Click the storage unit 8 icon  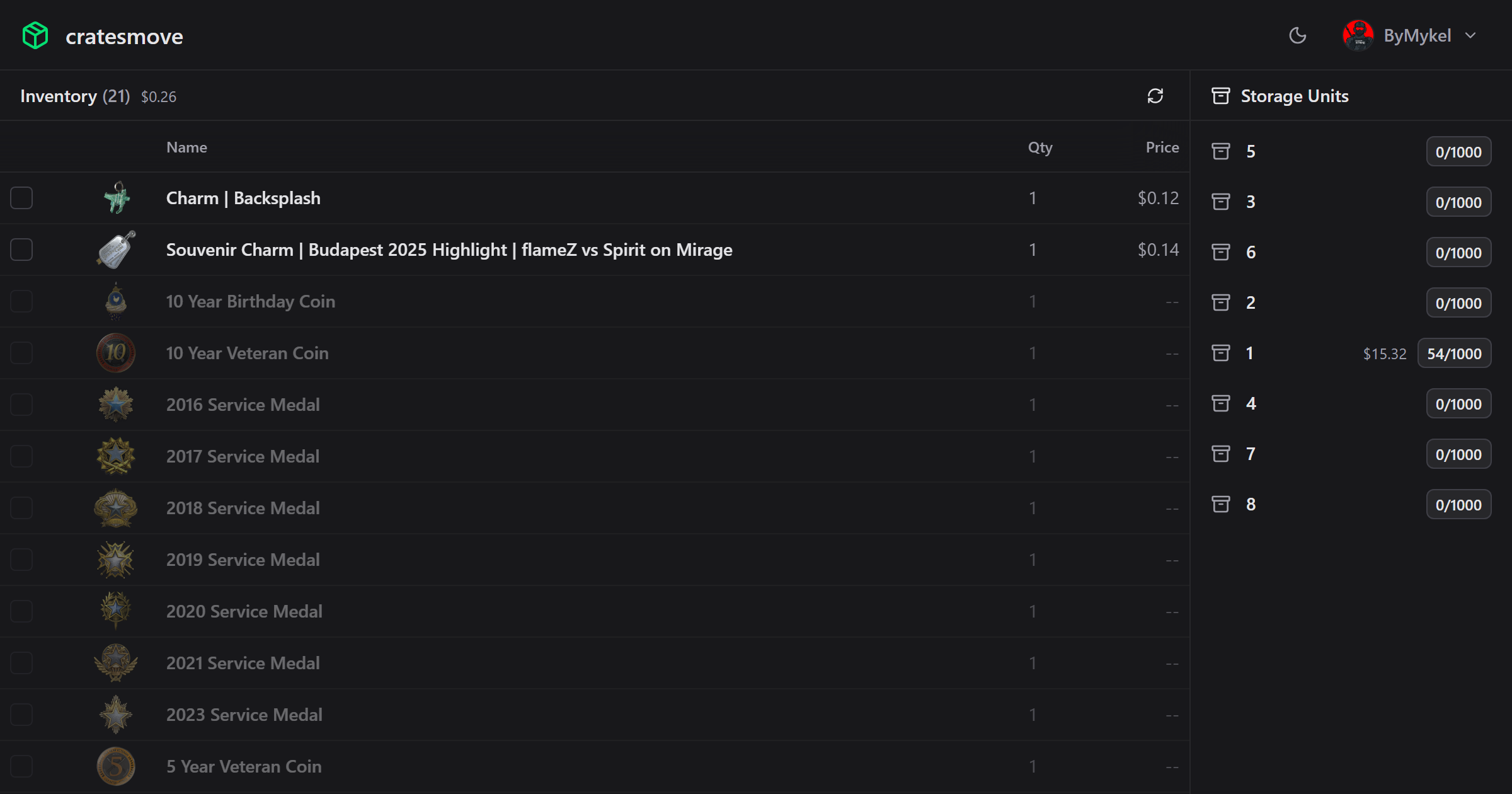point(1221,503)
